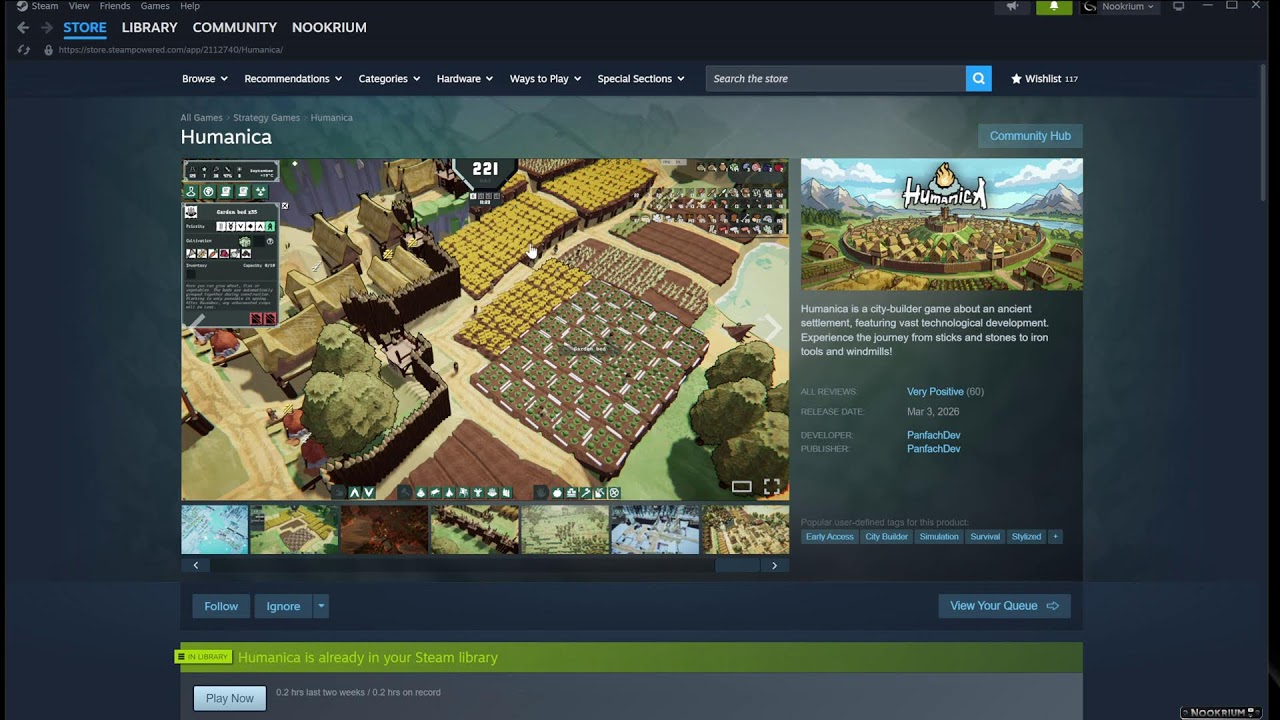Follow the Humanica game

(x=221, y=606)
